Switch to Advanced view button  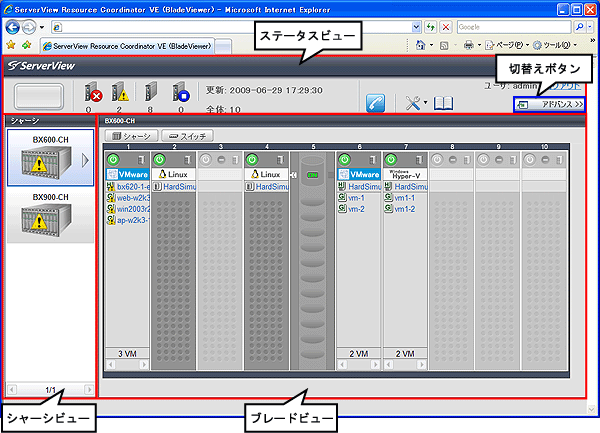(549, 104)
